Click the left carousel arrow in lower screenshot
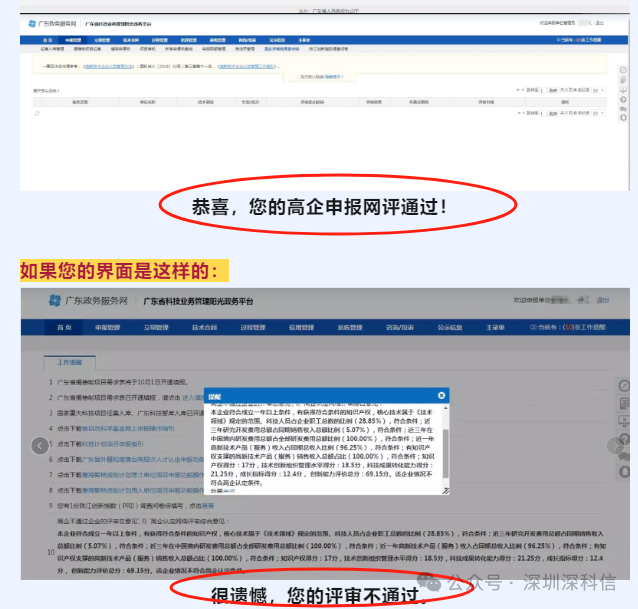 click(x=40, y=446)
